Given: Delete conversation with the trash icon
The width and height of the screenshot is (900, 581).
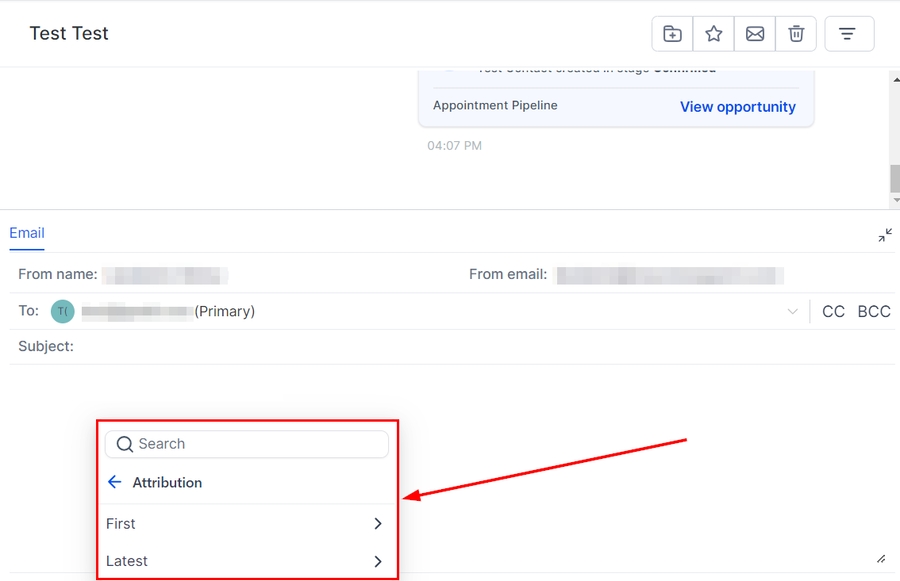Looking at the screenshot, I should pos(796,34).
